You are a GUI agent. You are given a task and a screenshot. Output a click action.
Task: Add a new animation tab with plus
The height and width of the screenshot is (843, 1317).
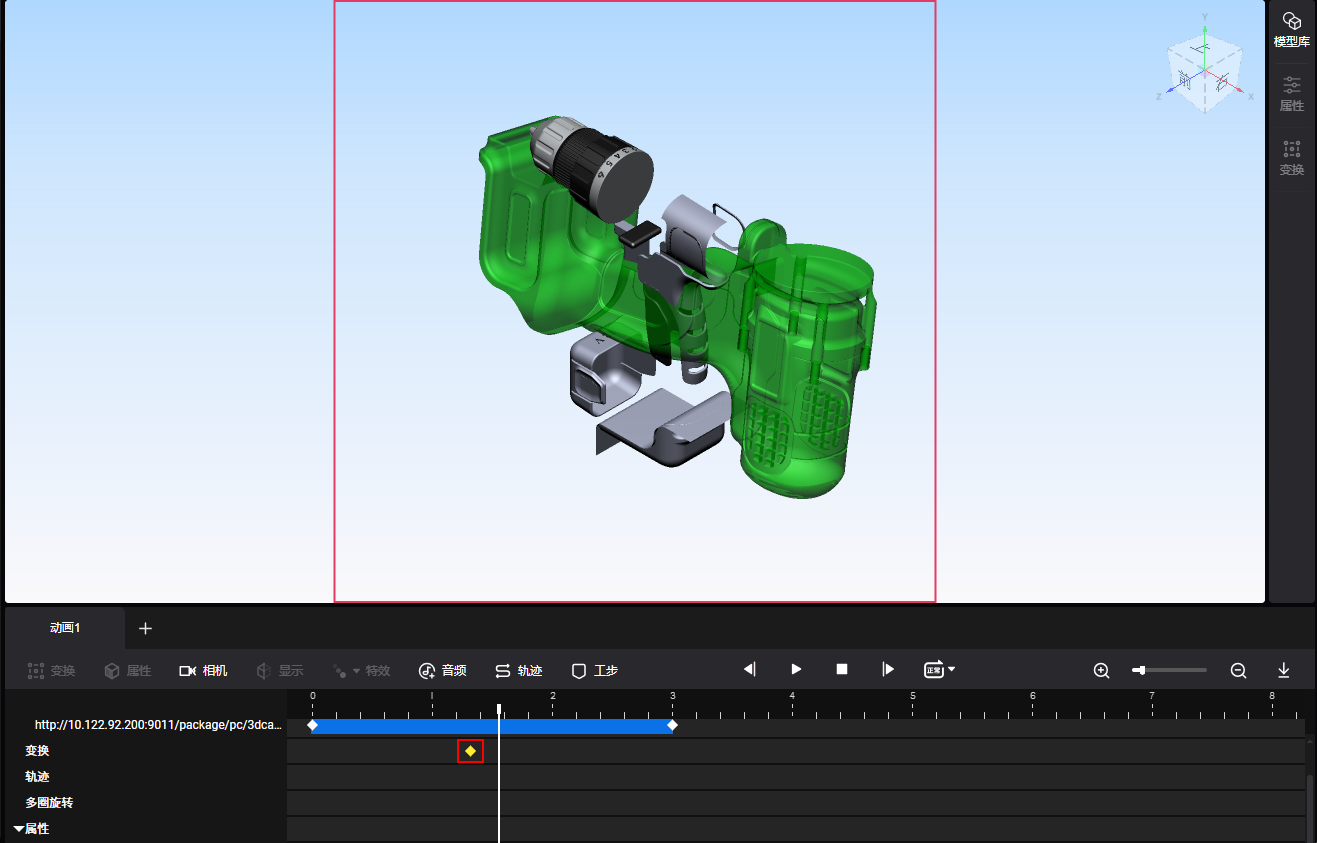(145, 628)
